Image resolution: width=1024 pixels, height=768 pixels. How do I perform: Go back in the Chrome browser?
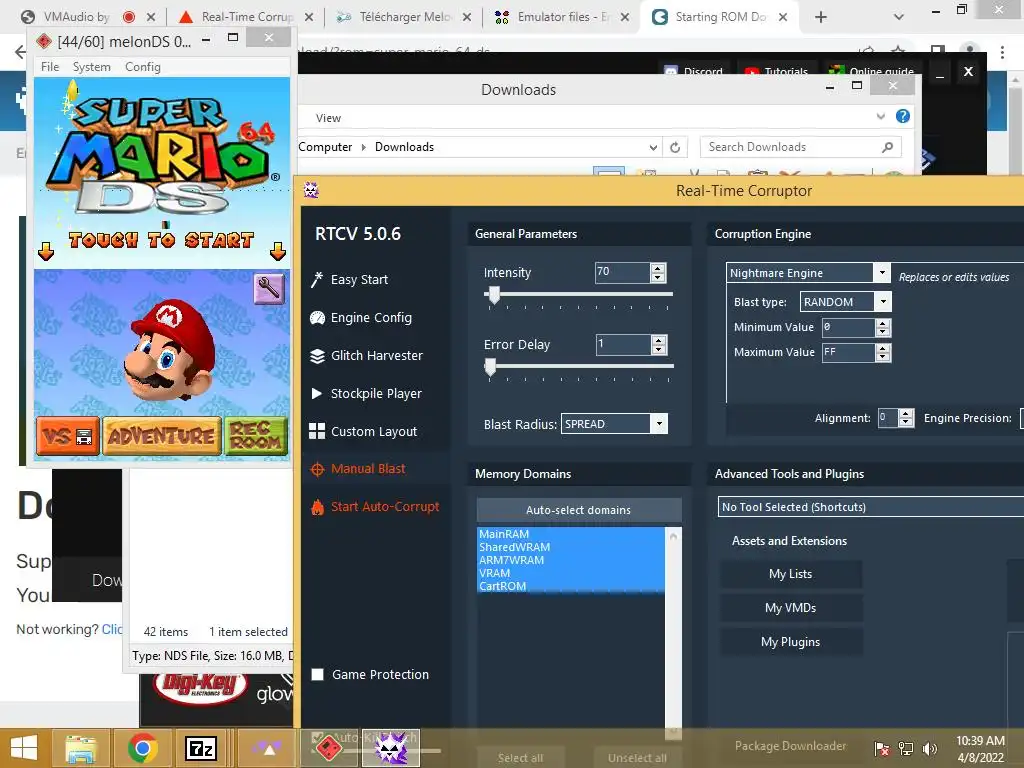(x=20, y=52)
